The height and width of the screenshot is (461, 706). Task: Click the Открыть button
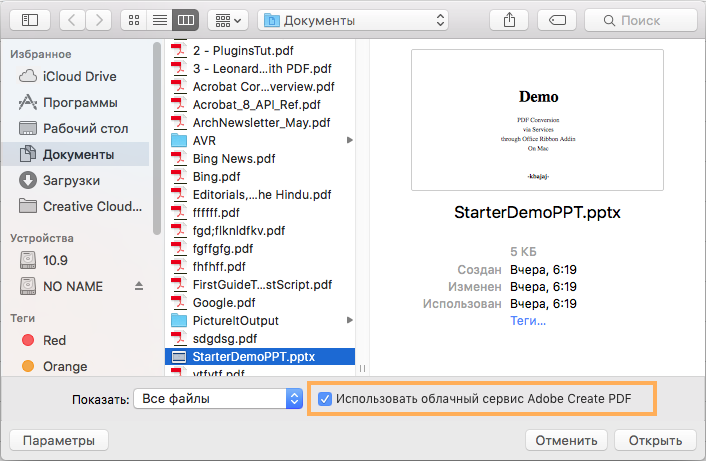click(655, 440)
